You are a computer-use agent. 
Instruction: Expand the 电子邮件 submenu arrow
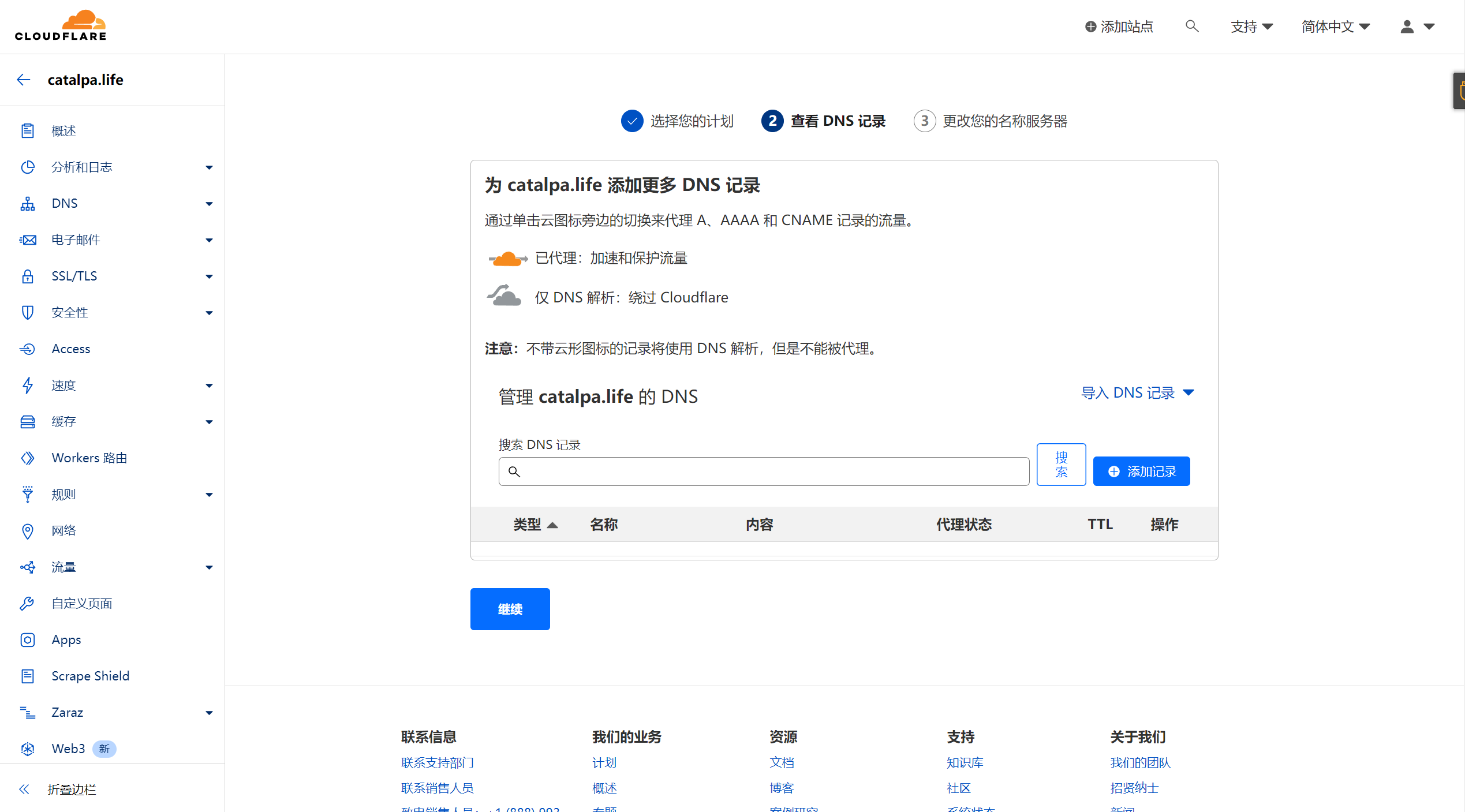click(x=209, y=241)
